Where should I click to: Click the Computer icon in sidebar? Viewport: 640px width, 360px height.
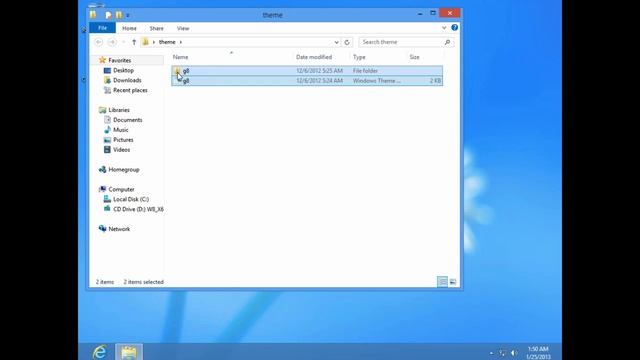tap(102, 189)
